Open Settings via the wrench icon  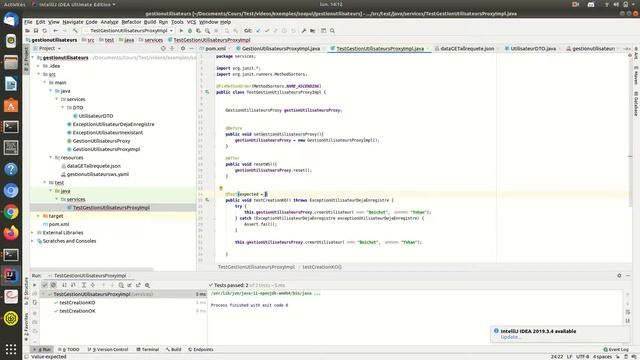click(x=304, y=31)
